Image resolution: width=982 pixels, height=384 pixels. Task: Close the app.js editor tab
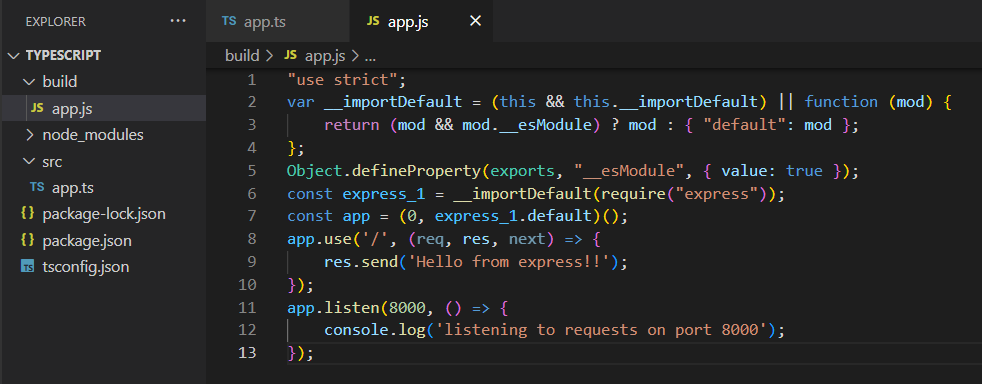475,21
